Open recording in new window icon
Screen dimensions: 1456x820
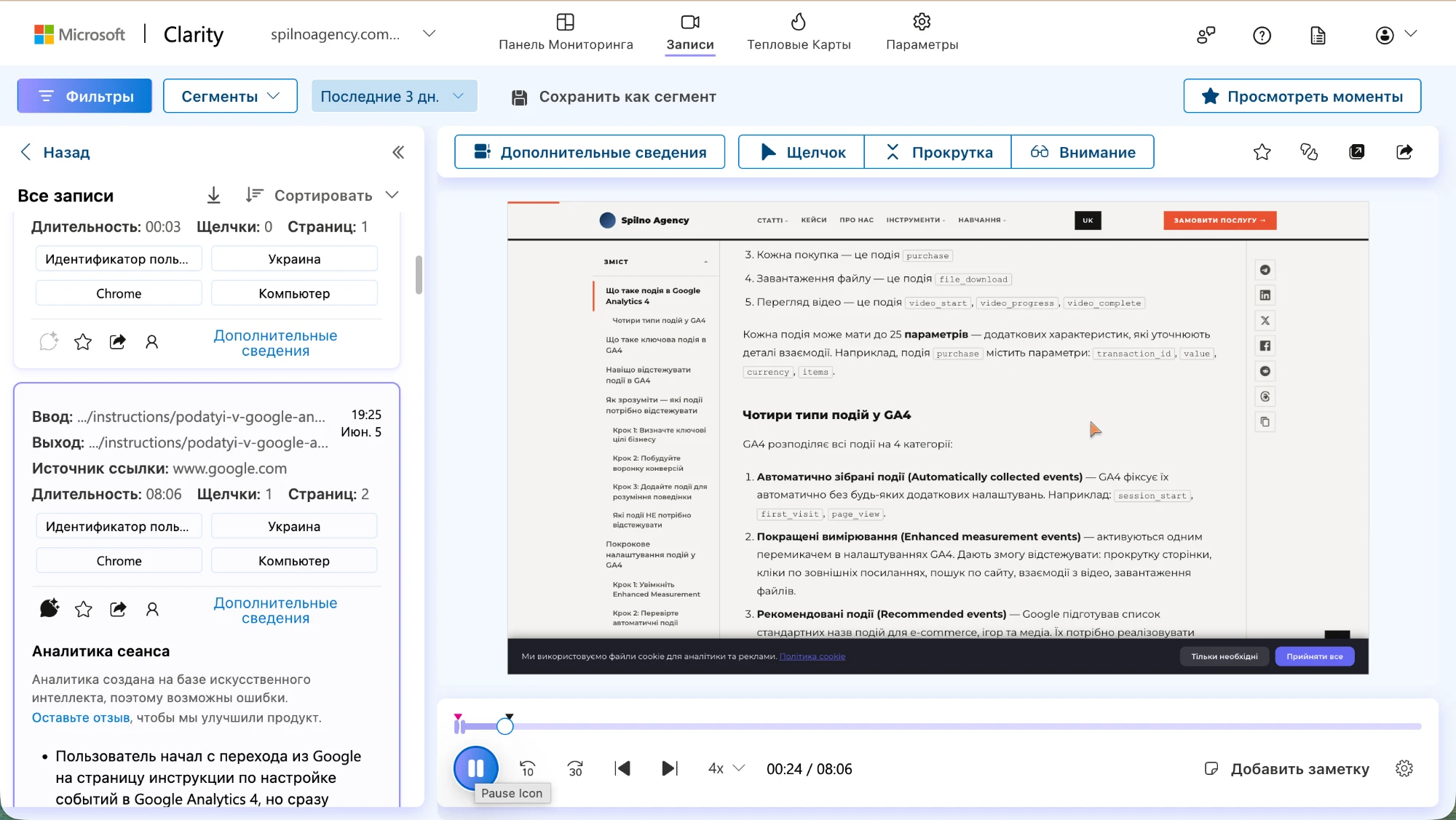[1357, 152]
